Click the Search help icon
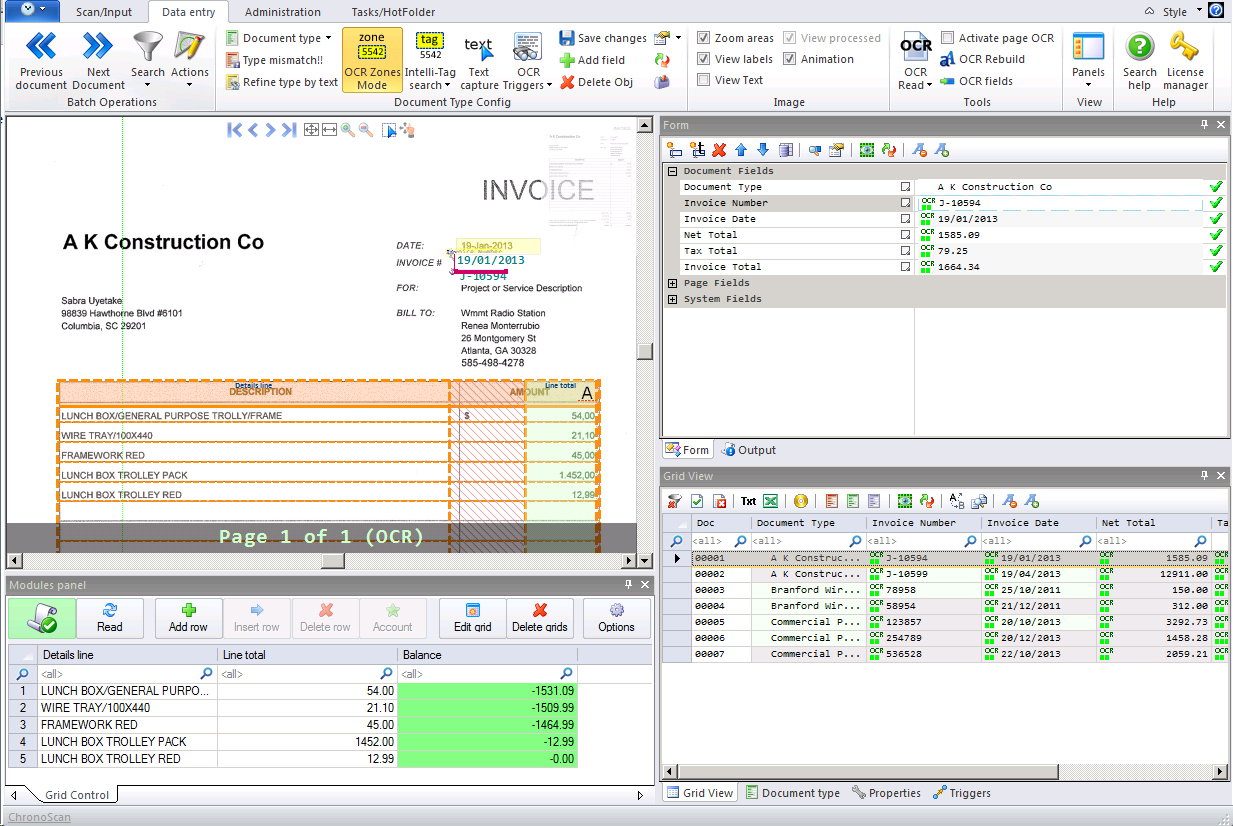The width and height of the screenshot is (1233, 826). tap(1139, 47)
